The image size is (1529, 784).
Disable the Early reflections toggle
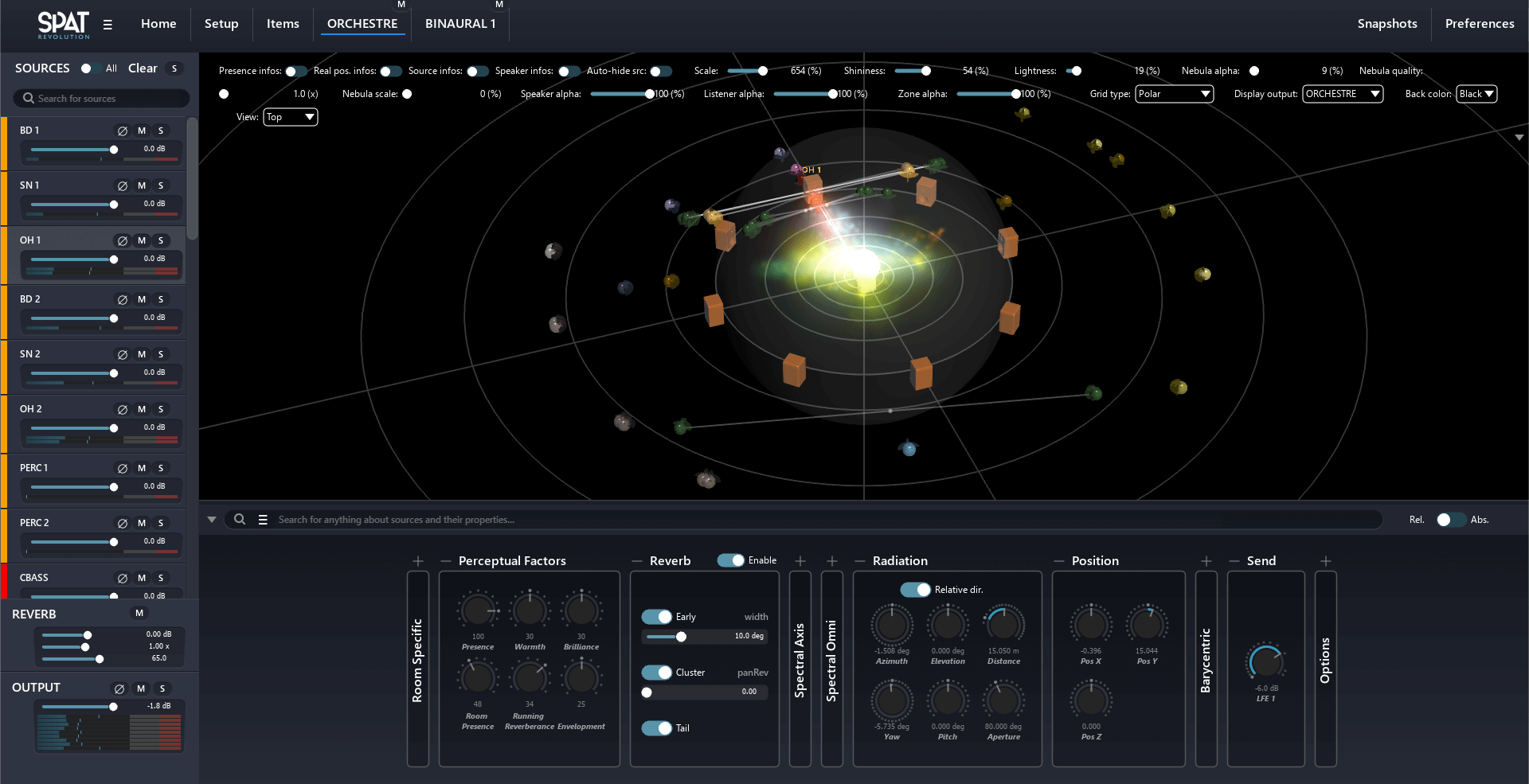[x=657, y=617]
